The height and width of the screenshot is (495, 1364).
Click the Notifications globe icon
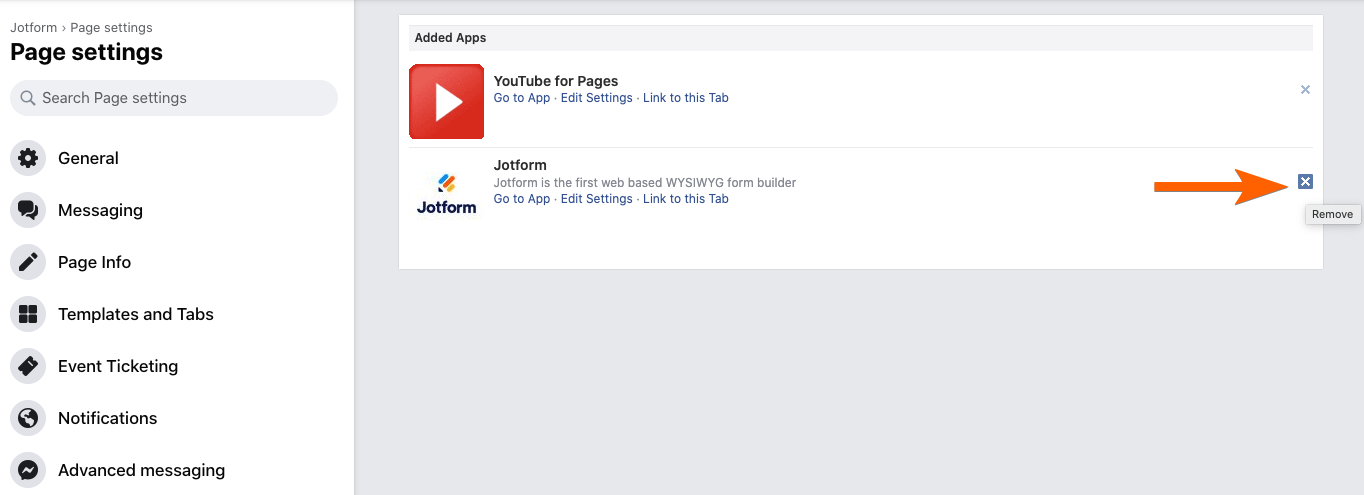pyautogui.click(x=28, y=418)
